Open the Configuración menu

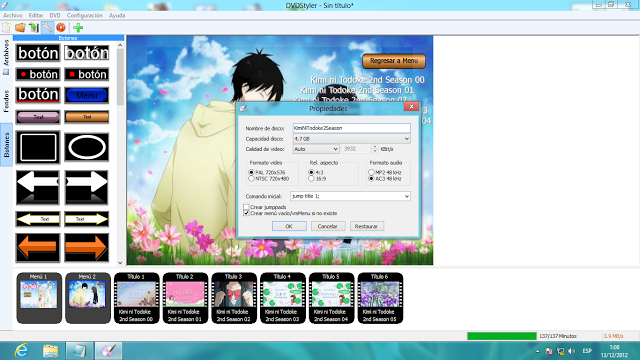point(84,16)
